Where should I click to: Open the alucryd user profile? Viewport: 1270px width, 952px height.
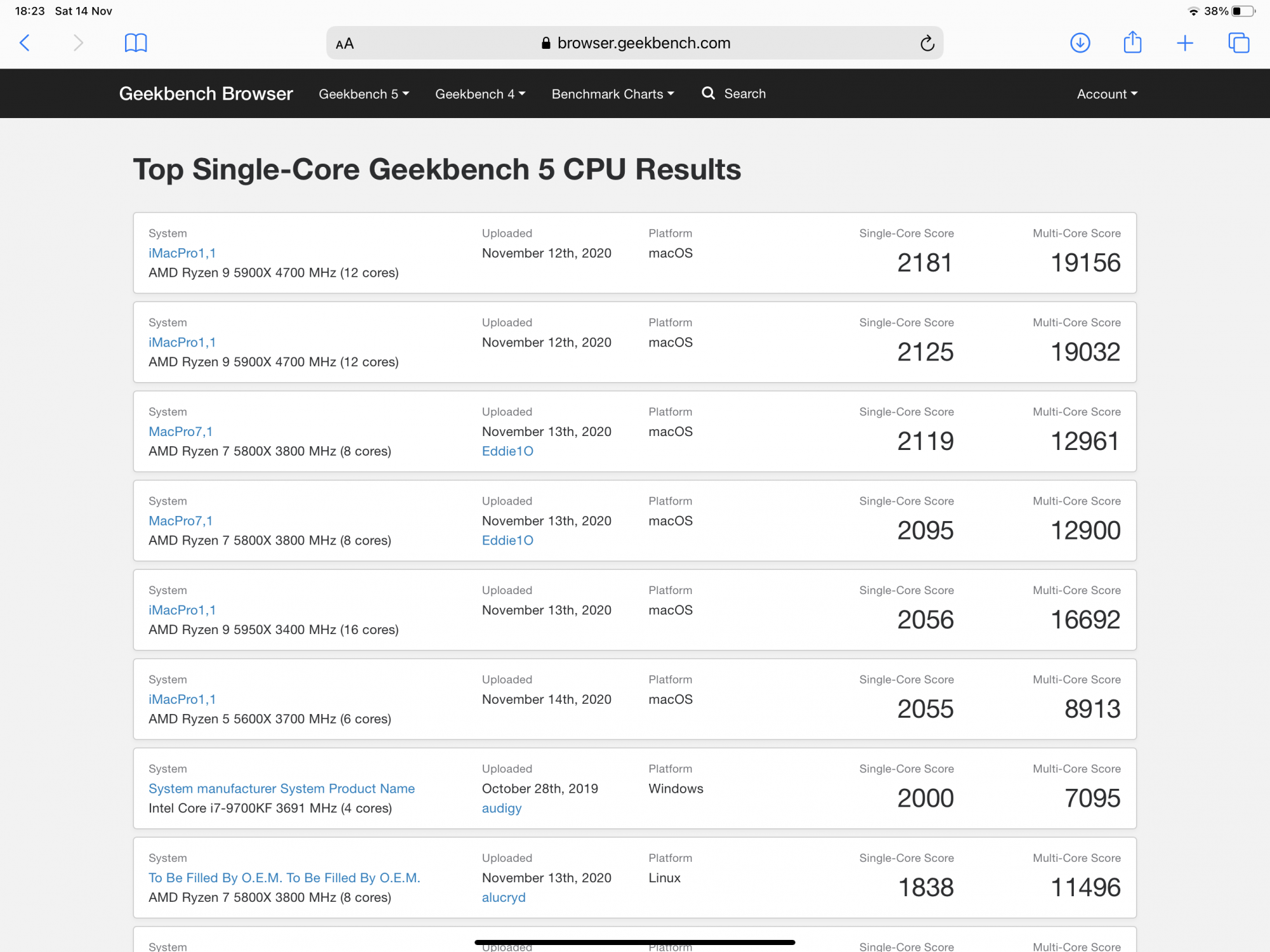[504, 897]
